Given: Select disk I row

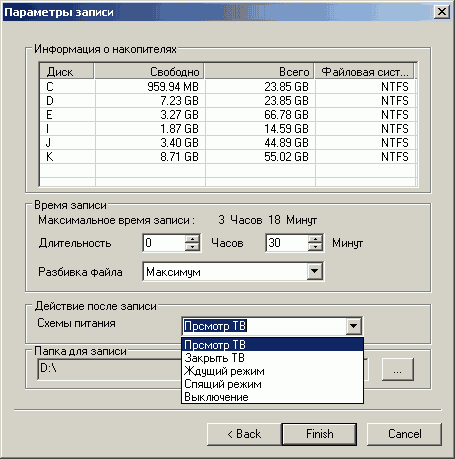Looking at the screenshot, I should pyautogui.click(x=227, y=129).
